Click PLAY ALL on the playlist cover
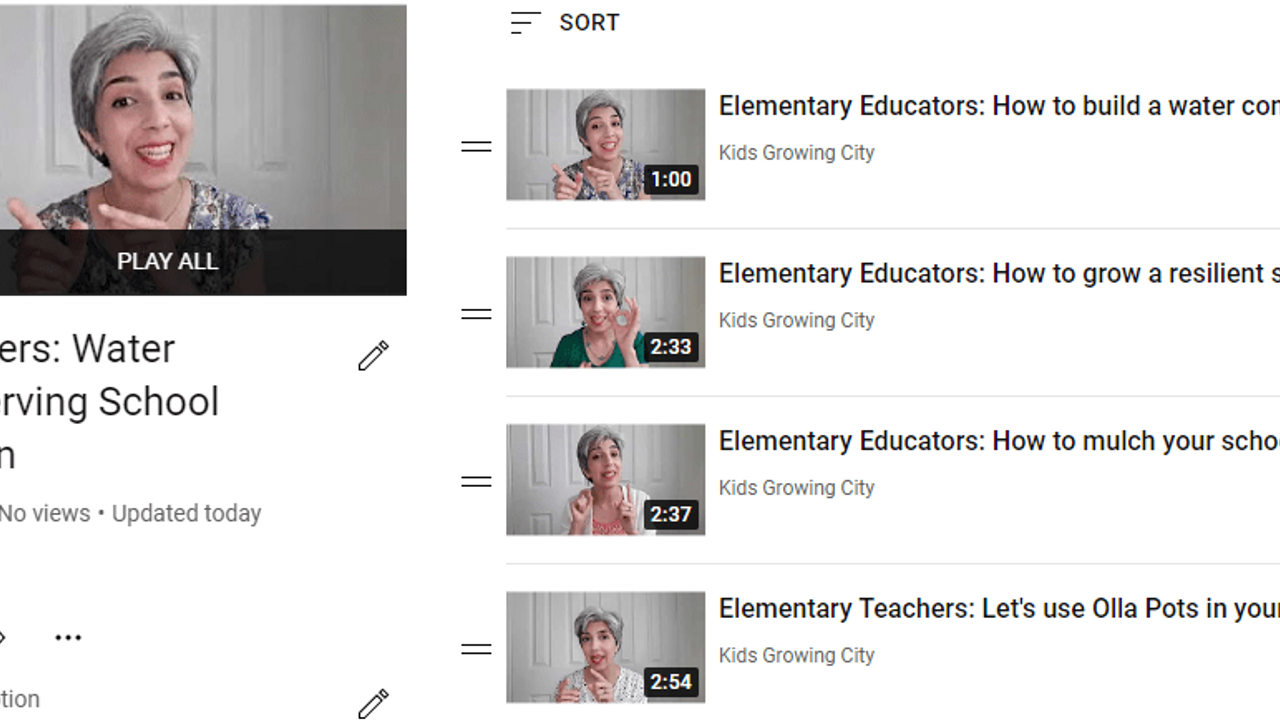The width and height of the screenshot is (1280, 720). [167, 262]
